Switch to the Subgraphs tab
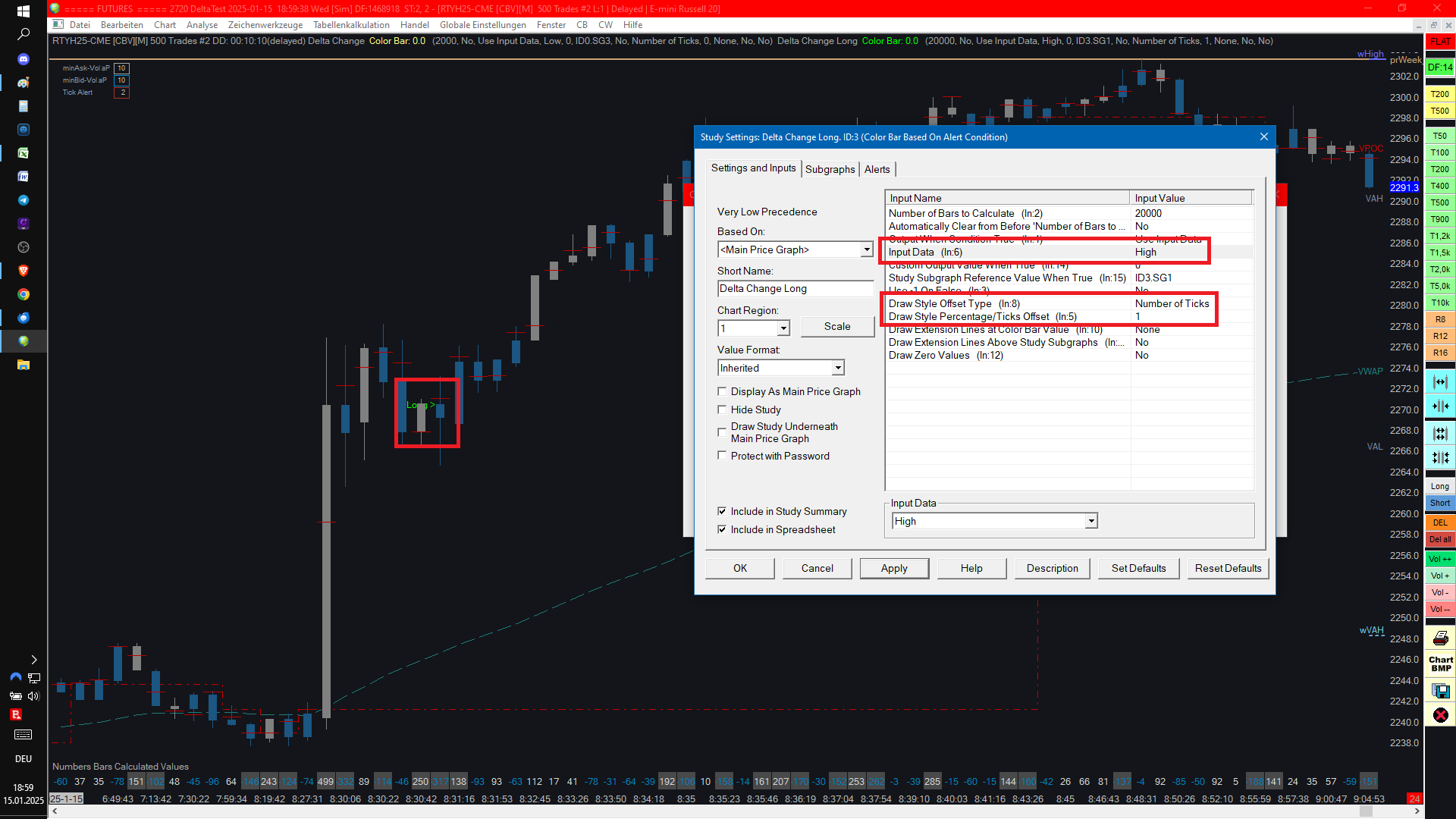The width and height of the screenshot is (1456, 819). click(830, 169)
